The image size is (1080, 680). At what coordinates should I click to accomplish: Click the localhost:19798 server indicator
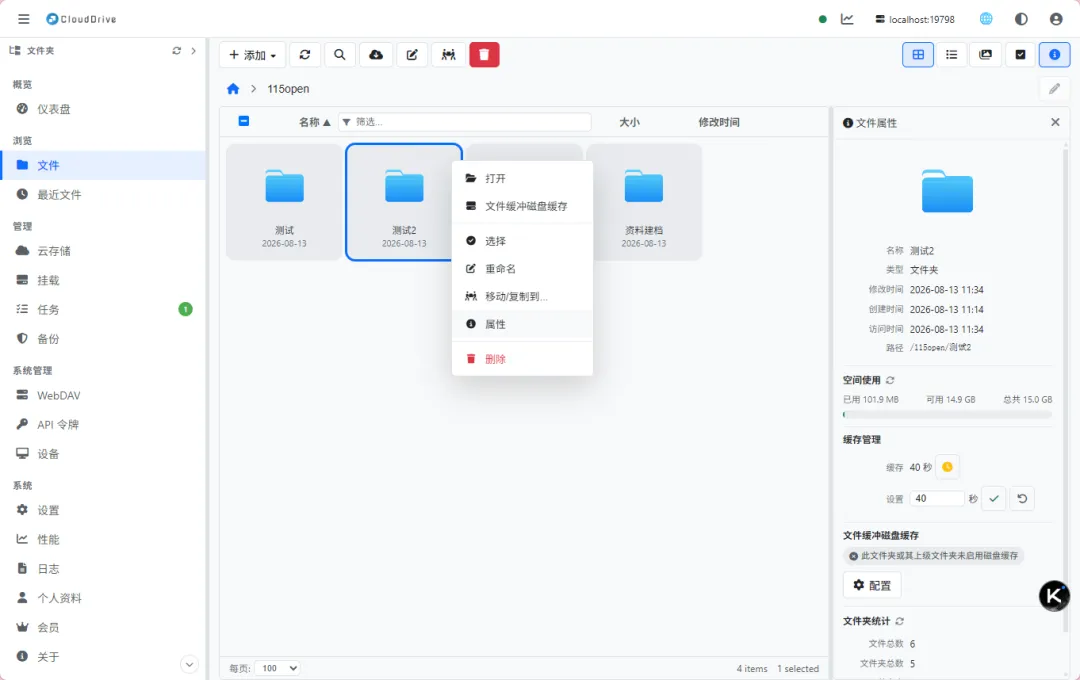tap(915, 19)
